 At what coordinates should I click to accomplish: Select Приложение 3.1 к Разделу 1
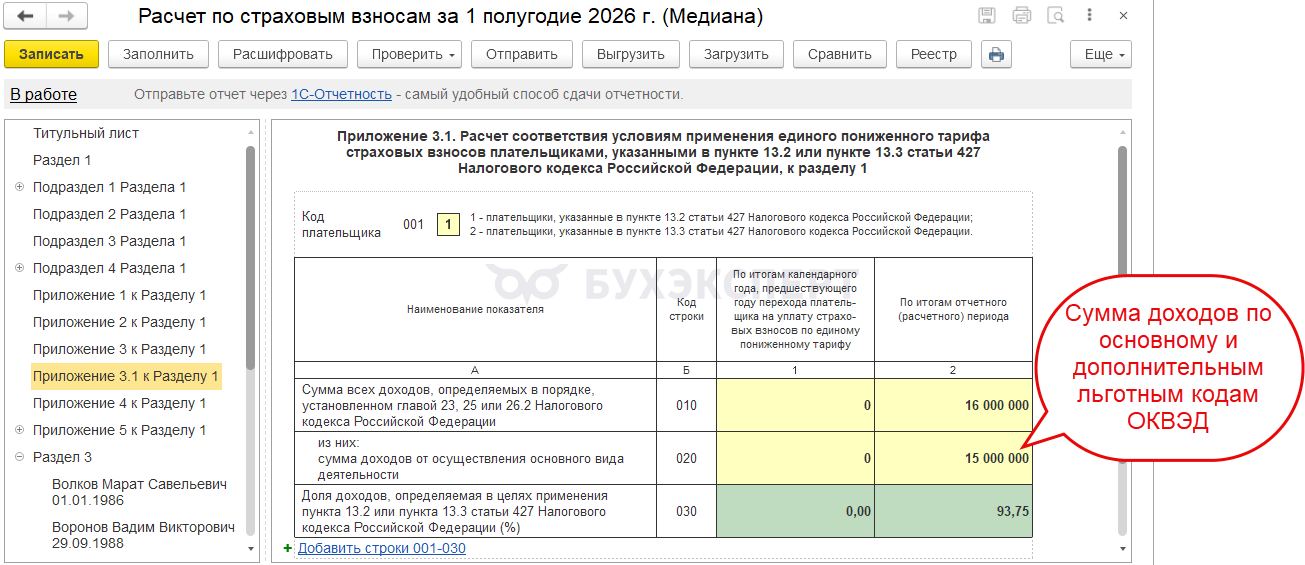tap(125, 376)
